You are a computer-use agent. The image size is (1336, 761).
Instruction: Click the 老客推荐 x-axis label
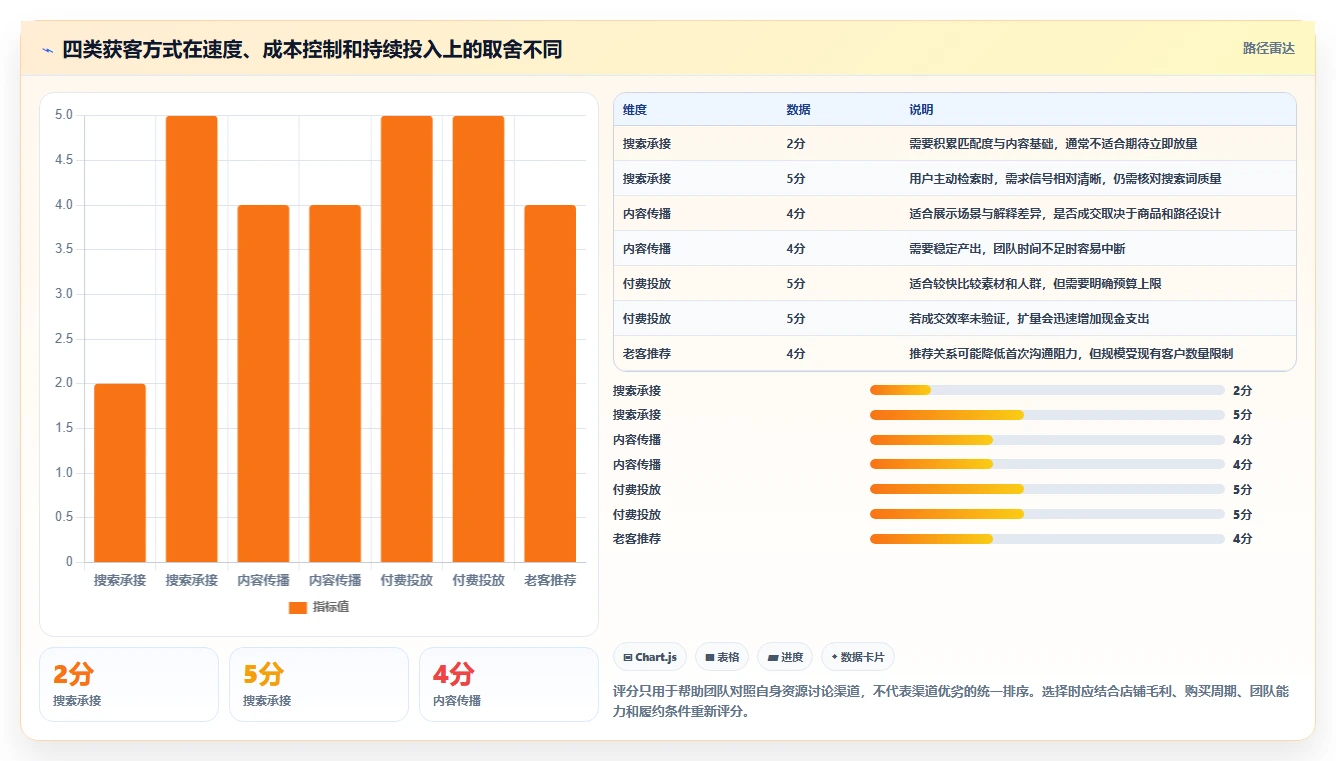pyautogui.click(x=550, y=580)
